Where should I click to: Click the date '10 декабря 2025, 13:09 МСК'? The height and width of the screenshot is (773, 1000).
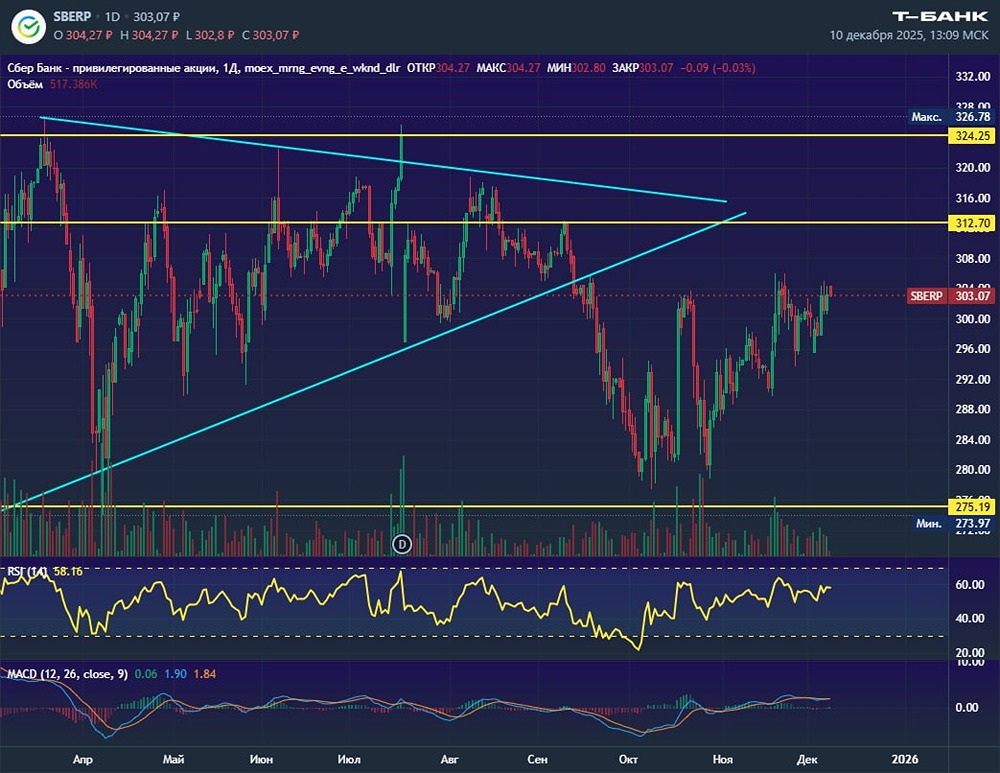coord(909,35)
